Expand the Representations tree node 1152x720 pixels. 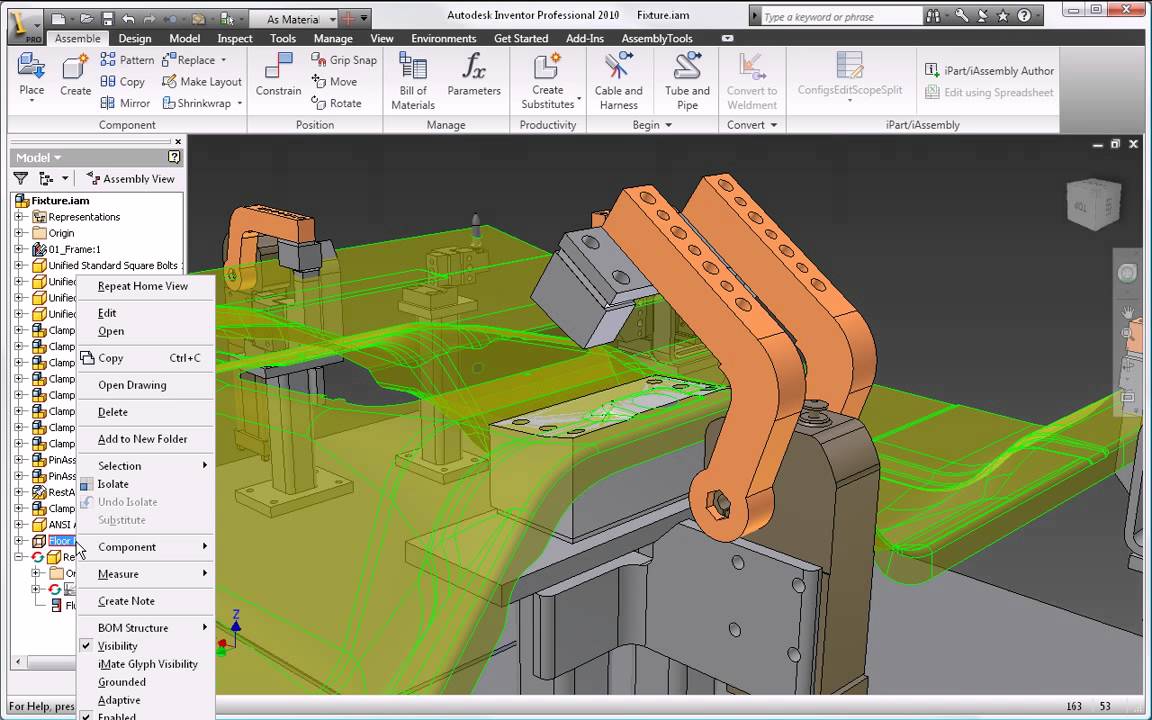click(x=19, y=217)
